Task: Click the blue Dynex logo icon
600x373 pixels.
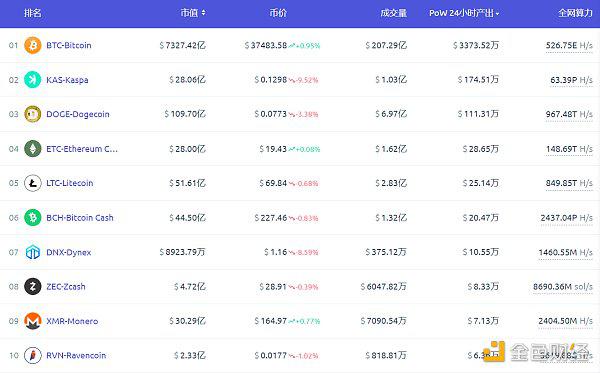Action: point(33,252)
